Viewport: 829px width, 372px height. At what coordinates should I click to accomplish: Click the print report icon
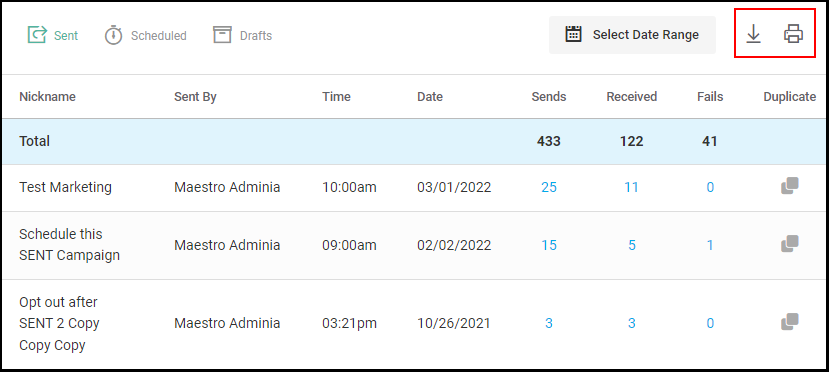793,34
